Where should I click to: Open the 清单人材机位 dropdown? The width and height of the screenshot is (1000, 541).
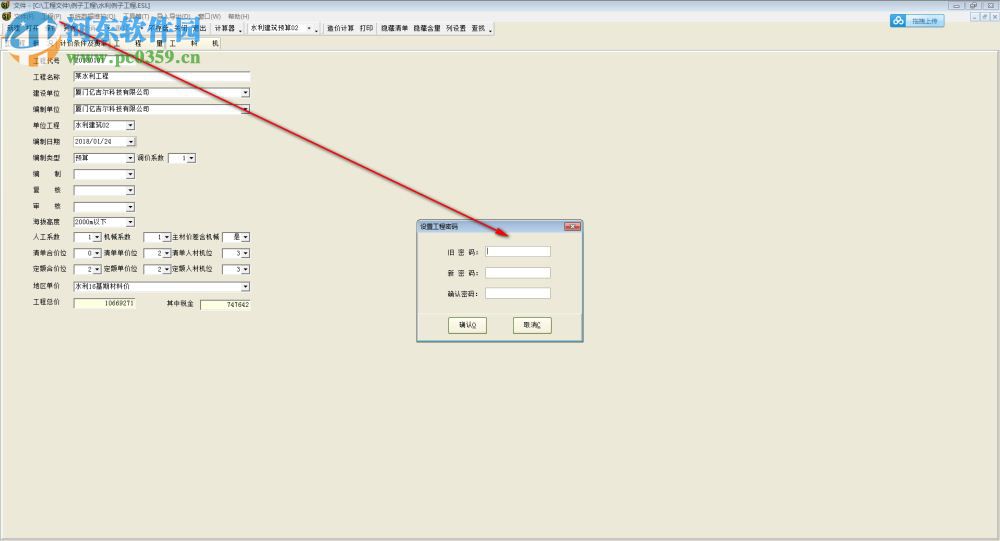tap(246, 253)
